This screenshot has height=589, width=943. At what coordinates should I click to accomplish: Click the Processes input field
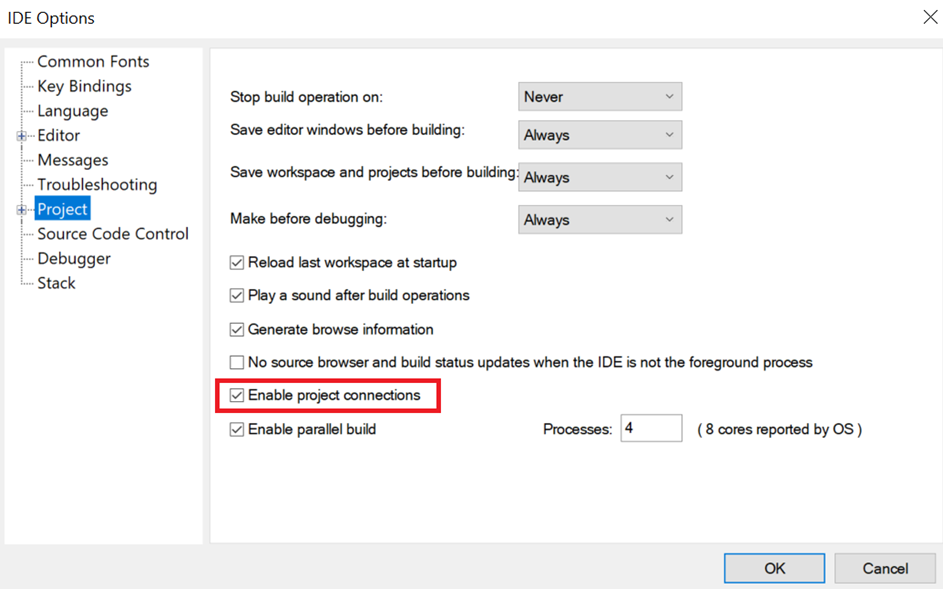[x=650, y=429]
